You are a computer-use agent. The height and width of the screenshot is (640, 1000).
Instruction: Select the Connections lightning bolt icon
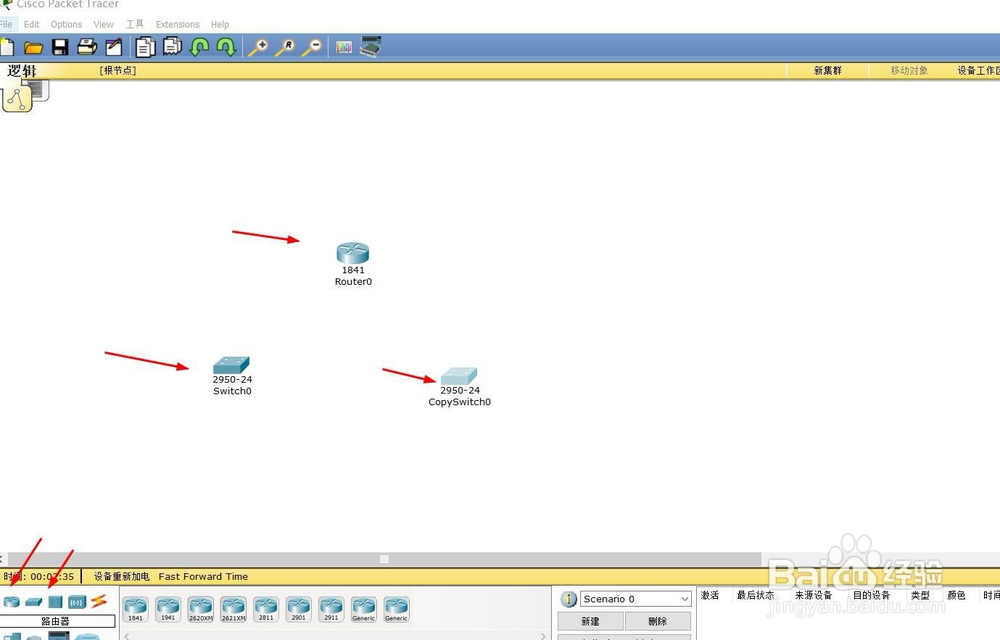click(x=99, y=600)
